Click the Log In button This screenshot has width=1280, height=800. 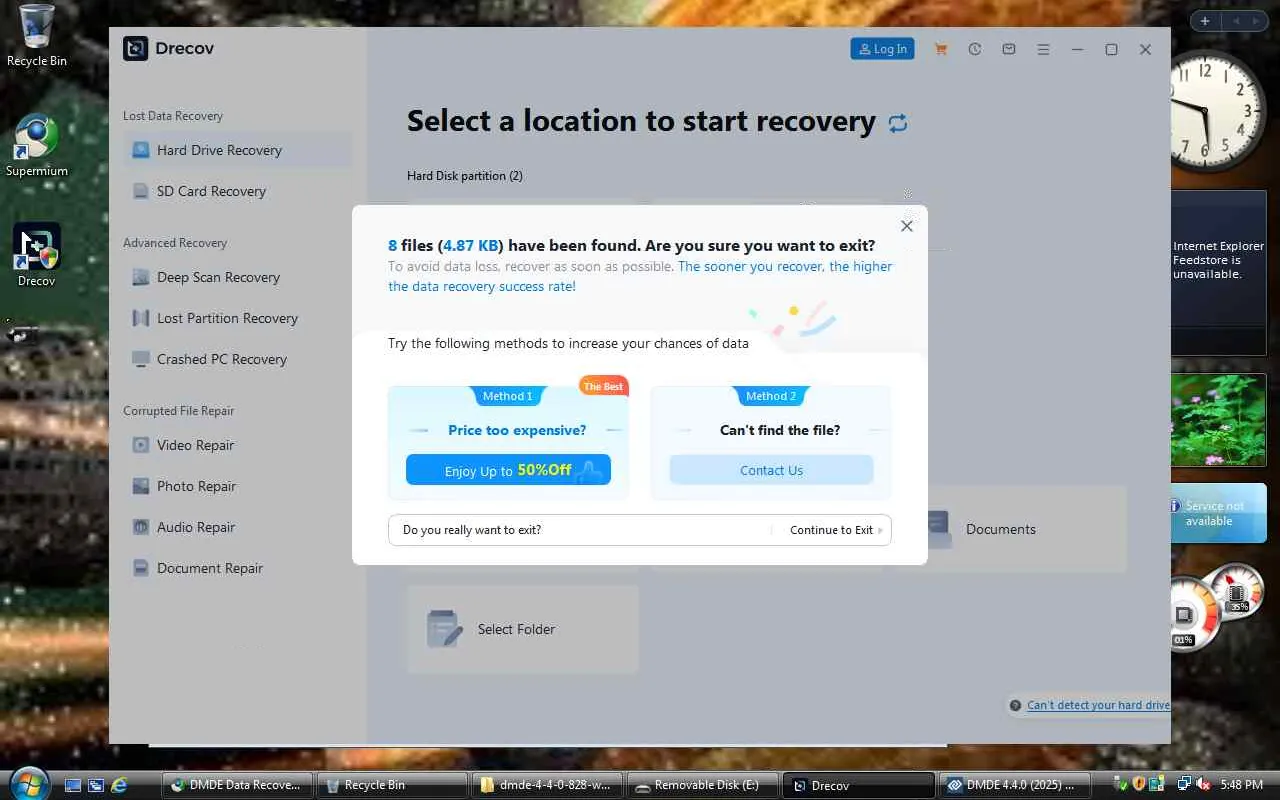tap(882, 49)
